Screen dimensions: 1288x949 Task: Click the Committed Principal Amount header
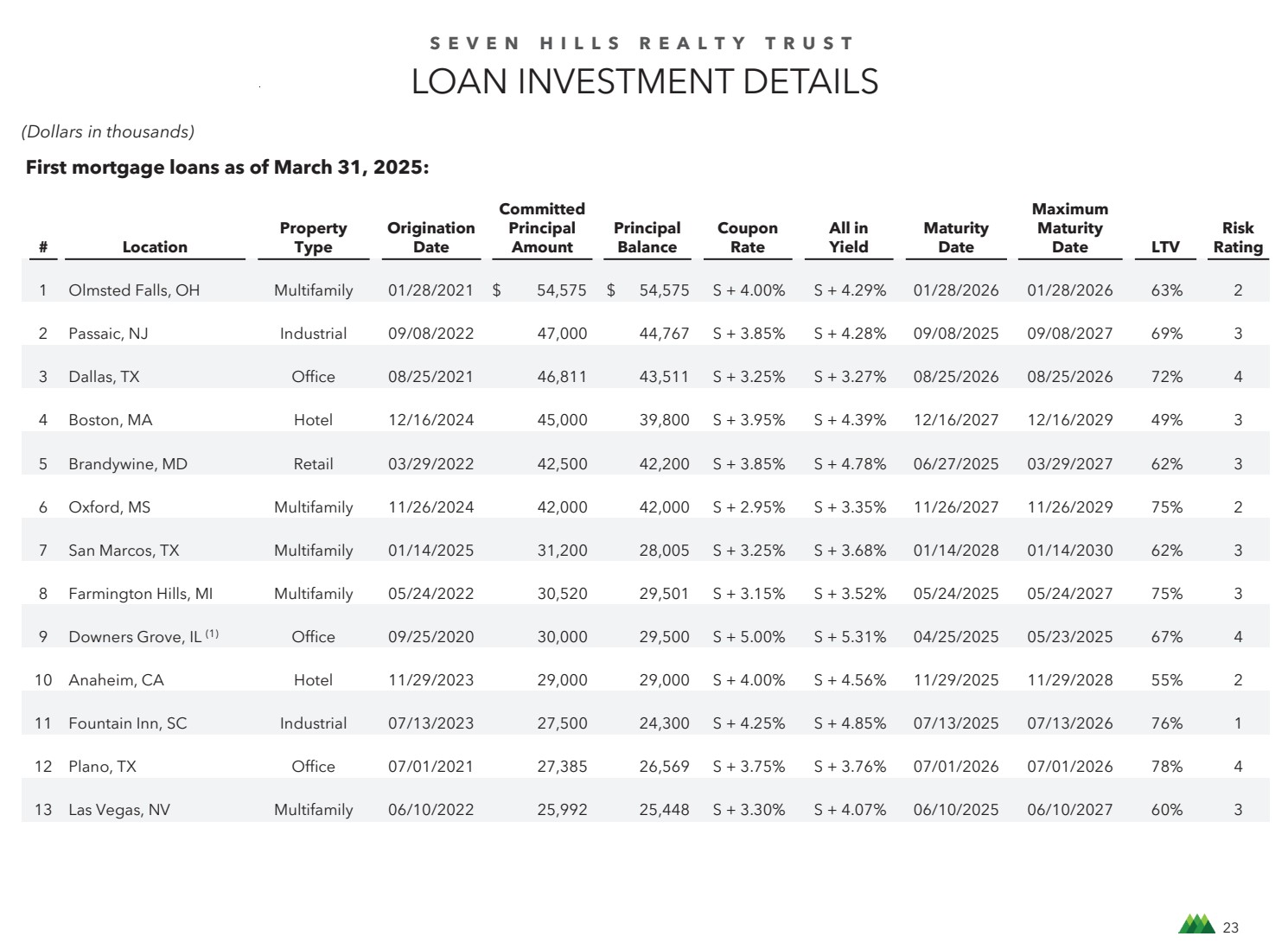[x=542, y=228]
